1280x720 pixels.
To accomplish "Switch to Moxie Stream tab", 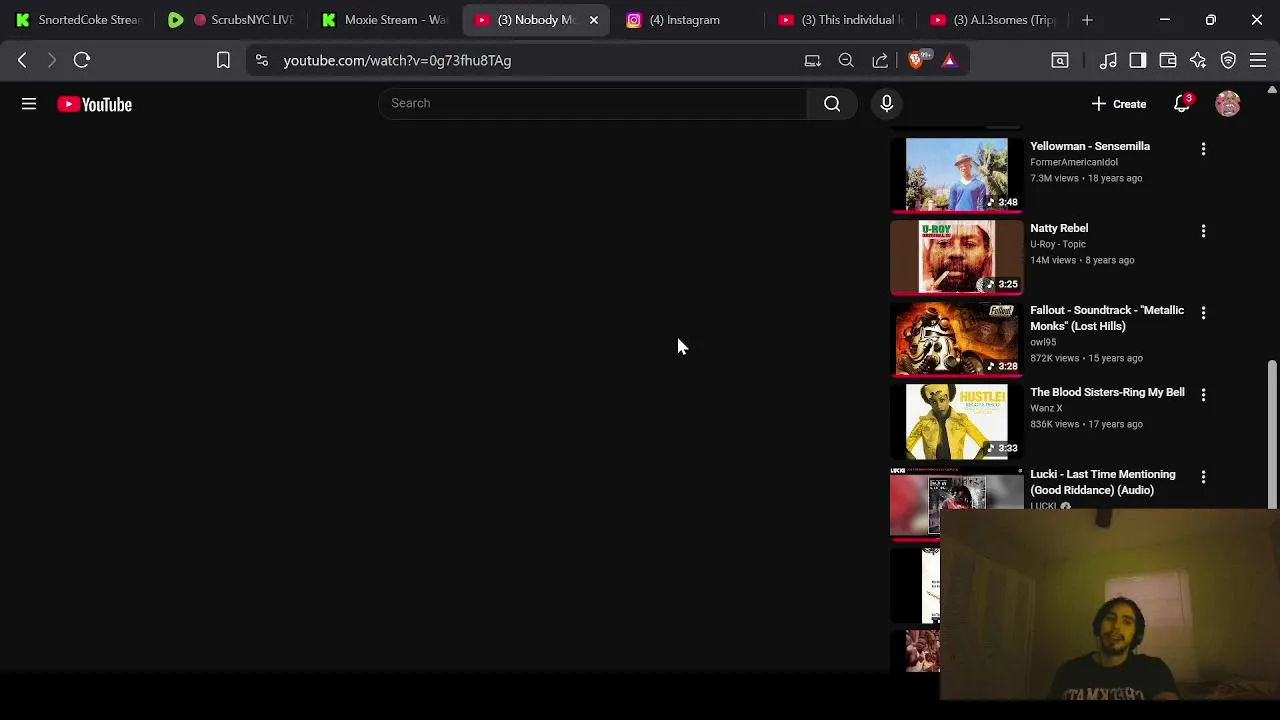I will tap(385, 20).
